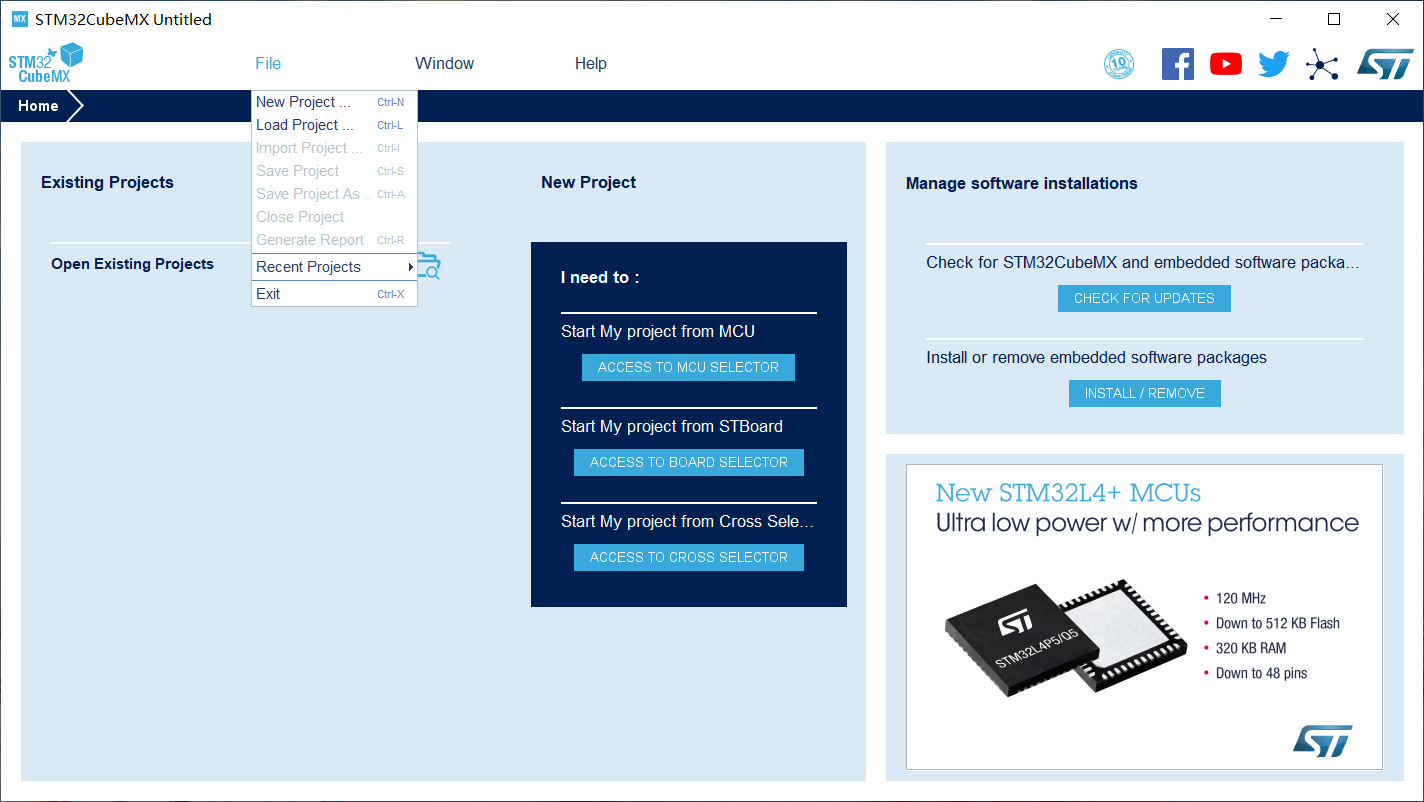Click ACCESS TO CROSS SELECTOR button

pos(688,557)
